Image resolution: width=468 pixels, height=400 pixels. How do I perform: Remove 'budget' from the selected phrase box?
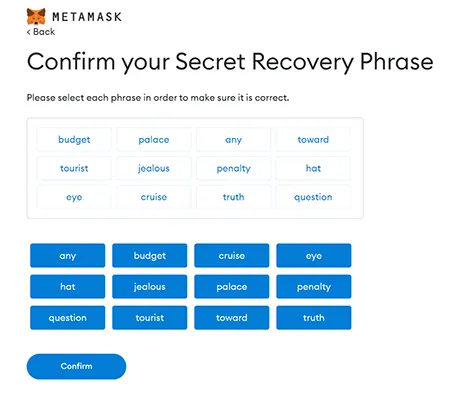[74, 140]
